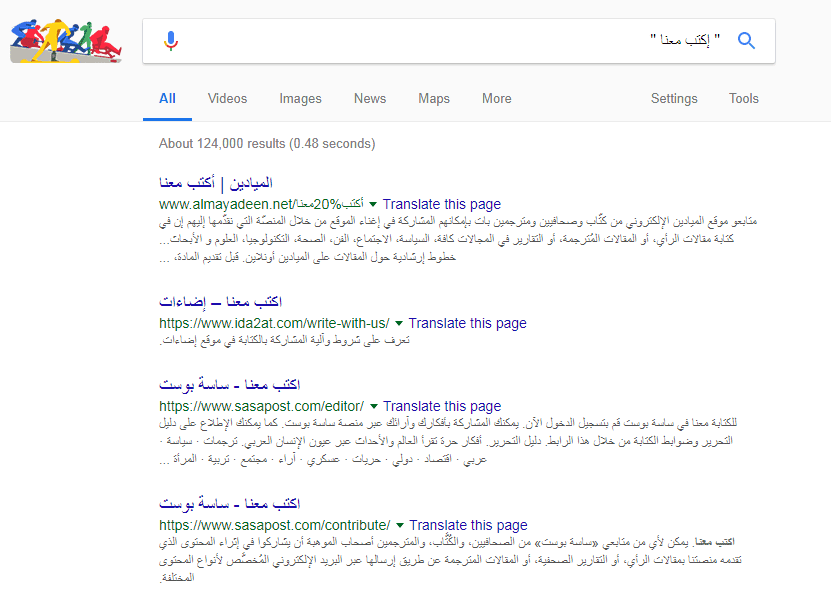
Task: Open the search Settings menu
Action: point(674,99)
